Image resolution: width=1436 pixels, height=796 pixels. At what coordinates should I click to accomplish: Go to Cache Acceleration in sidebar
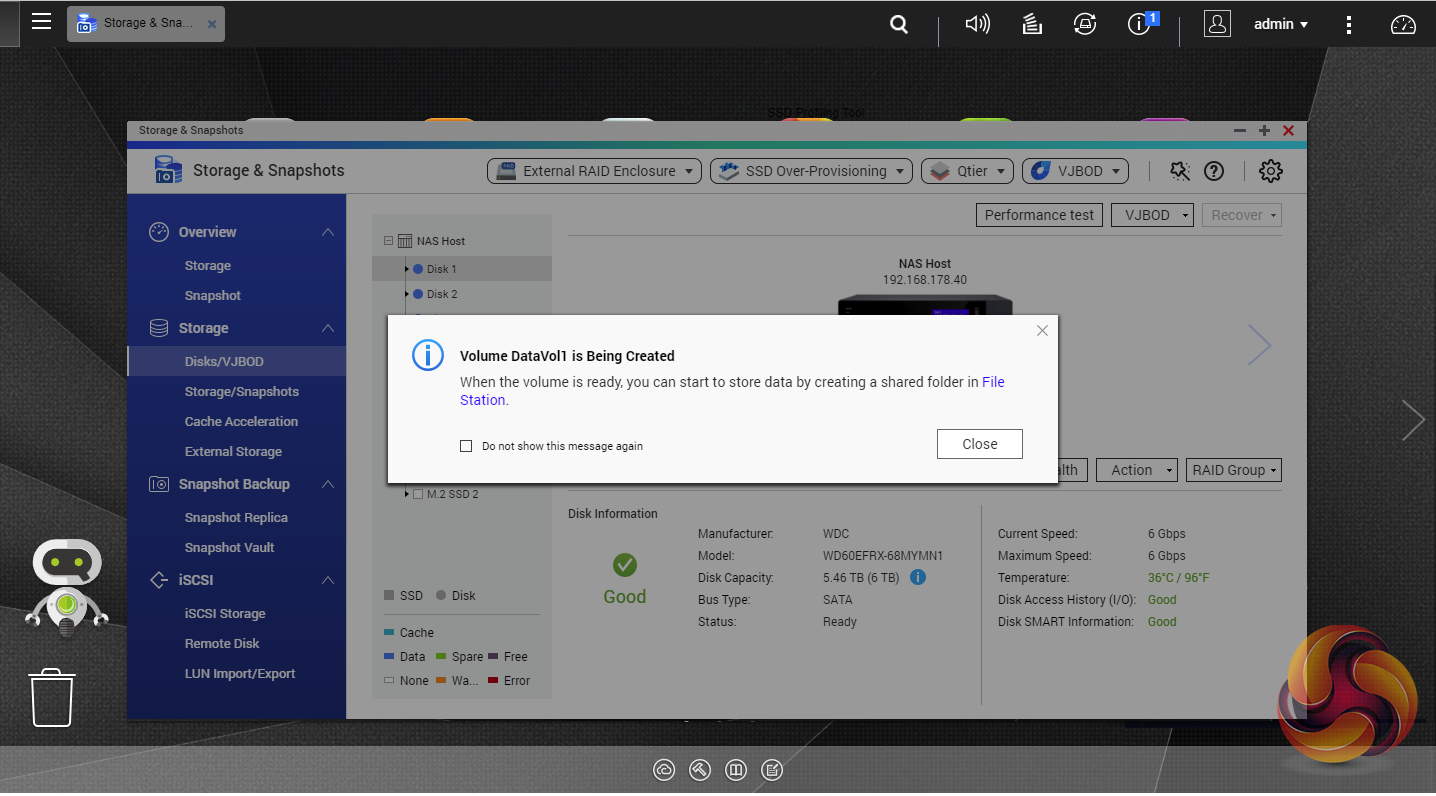241,422
